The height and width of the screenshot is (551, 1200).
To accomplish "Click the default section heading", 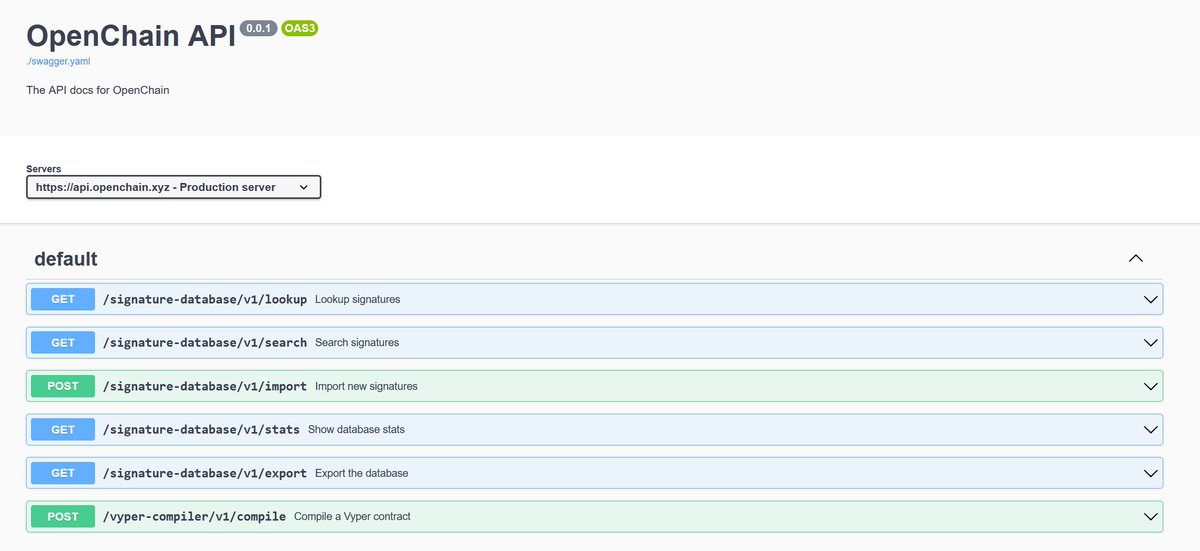I will 66,259.
